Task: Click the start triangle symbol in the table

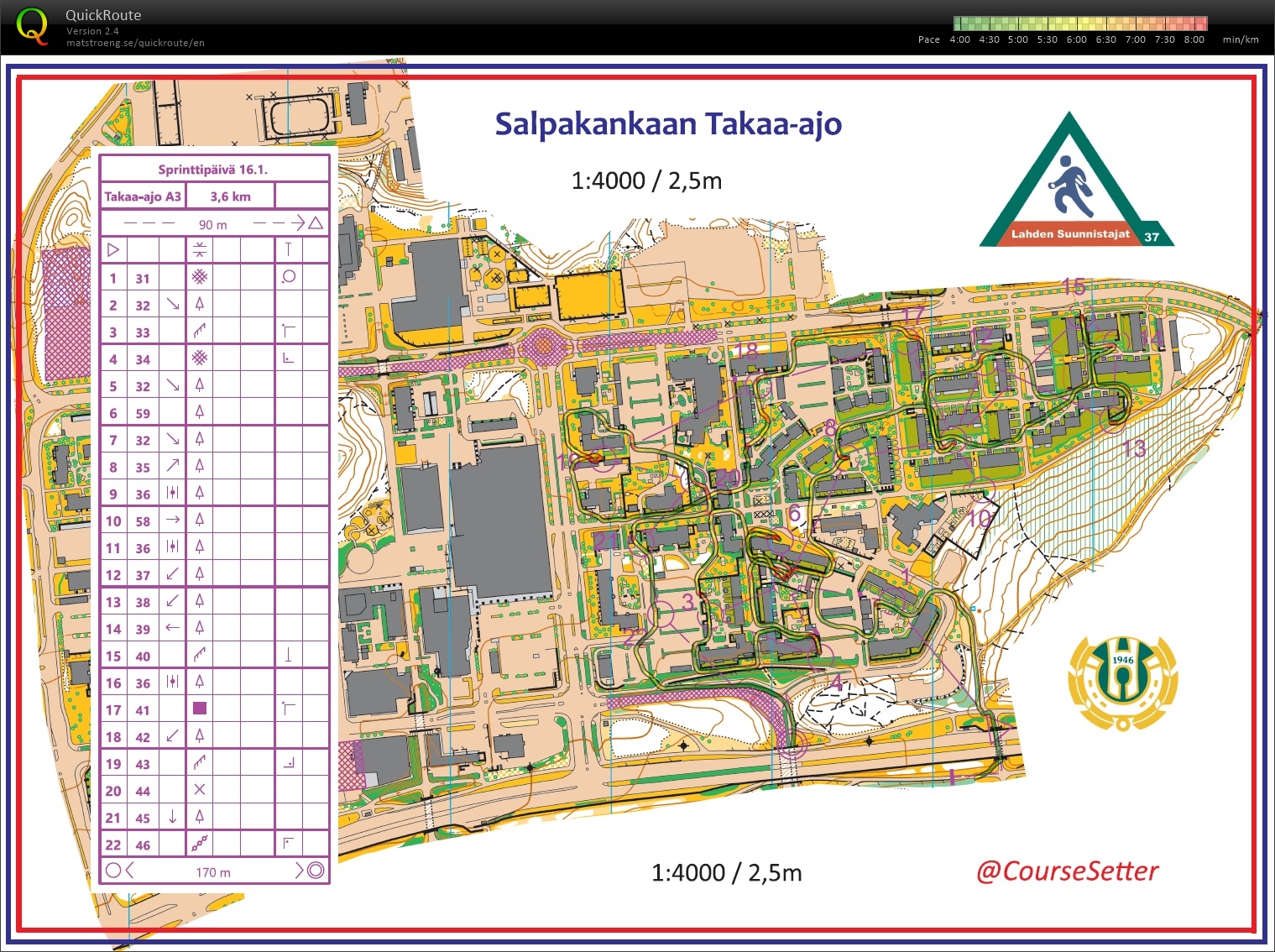Action: pos(113,249)
